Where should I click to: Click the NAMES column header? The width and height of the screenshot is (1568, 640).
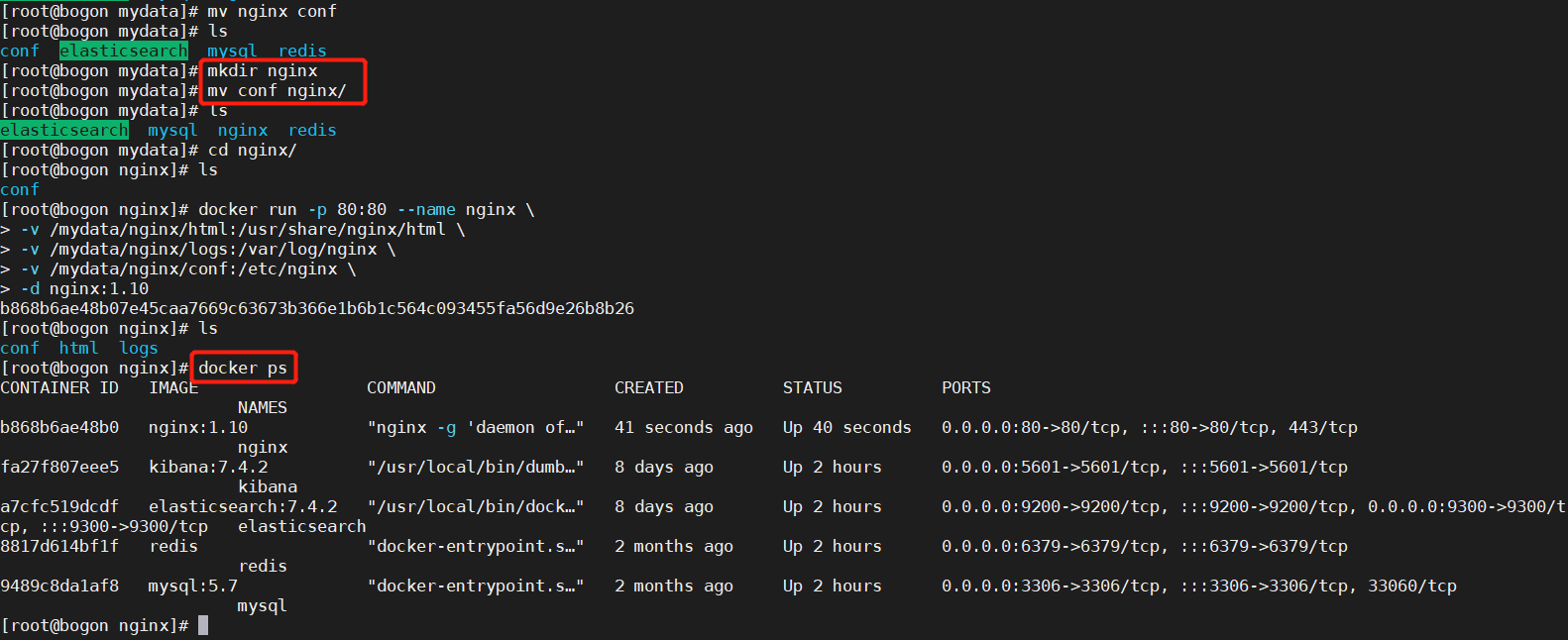point(263,407)
